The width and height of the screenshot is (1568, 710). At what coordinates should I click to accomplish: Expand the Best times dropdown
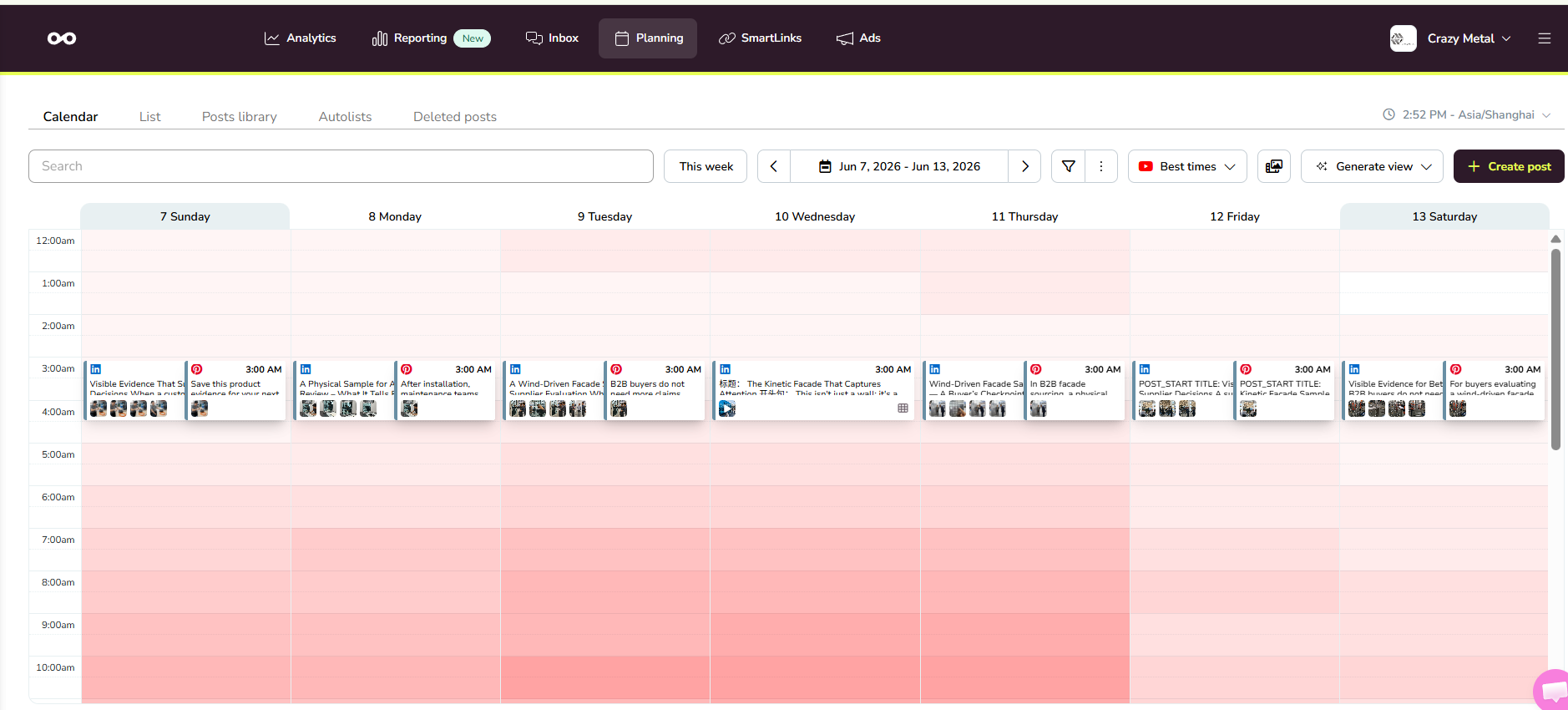click(1187, 166)
